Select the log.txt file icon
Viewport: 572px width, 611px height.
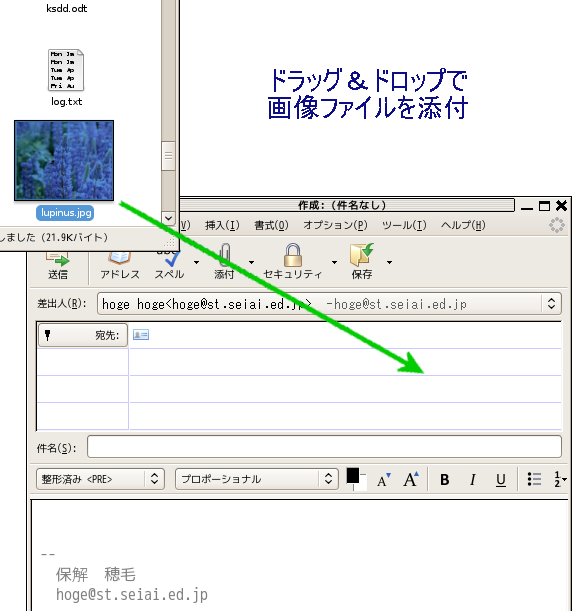[66, 70]
